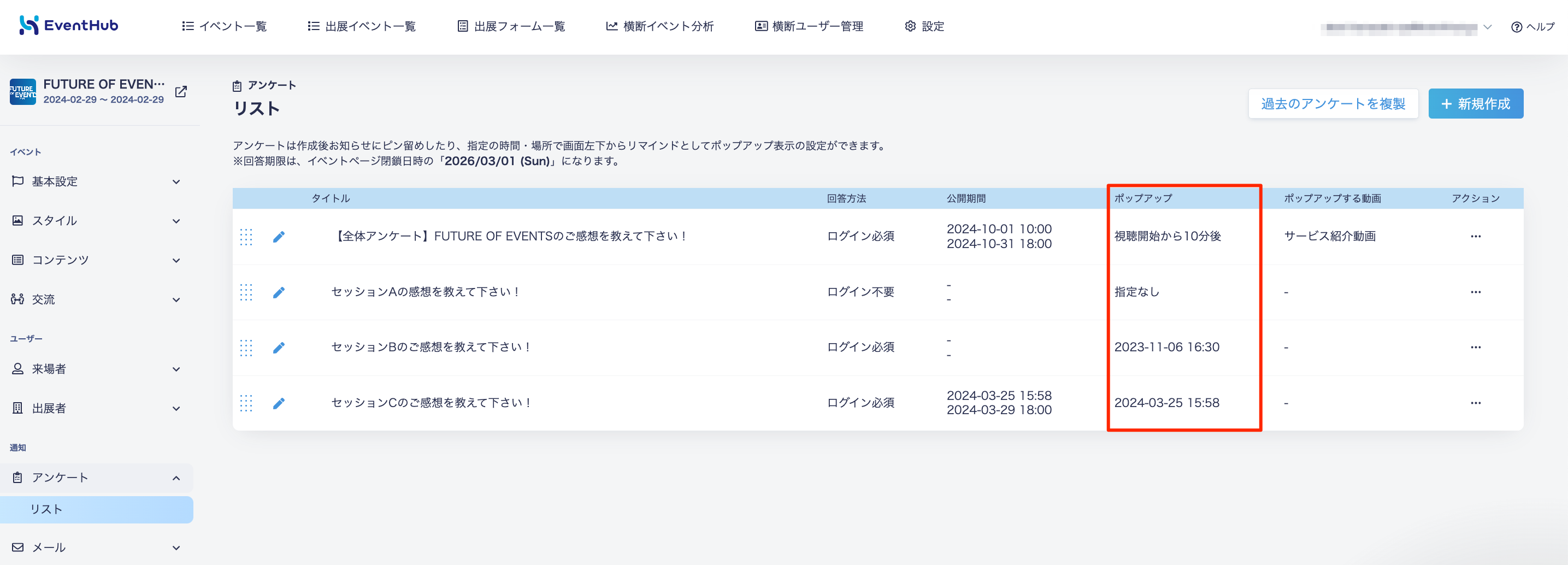Viewport: 1568px width, 565px height.
Task: Click drag handle of セッションA row
Action: pos(246,292)
